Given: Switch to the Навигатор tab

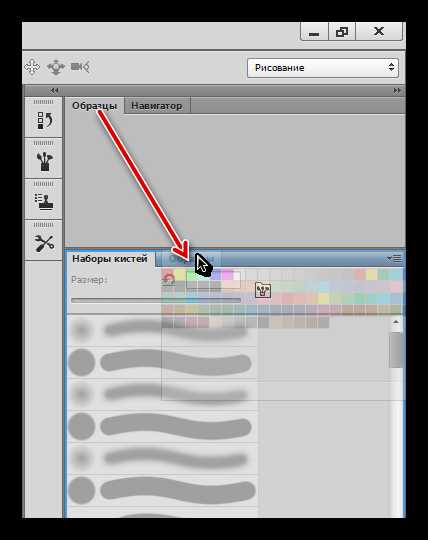Looking at the screenshot, I should click(x=157, y=106).
